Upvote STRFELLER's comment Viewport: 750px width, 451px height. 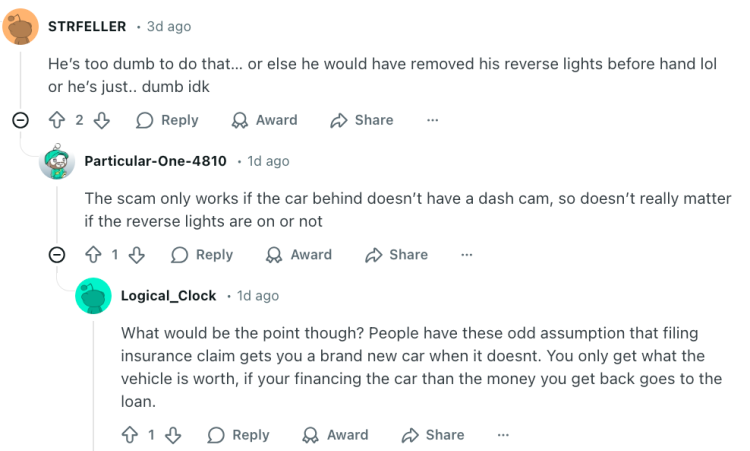click(57, 120)
